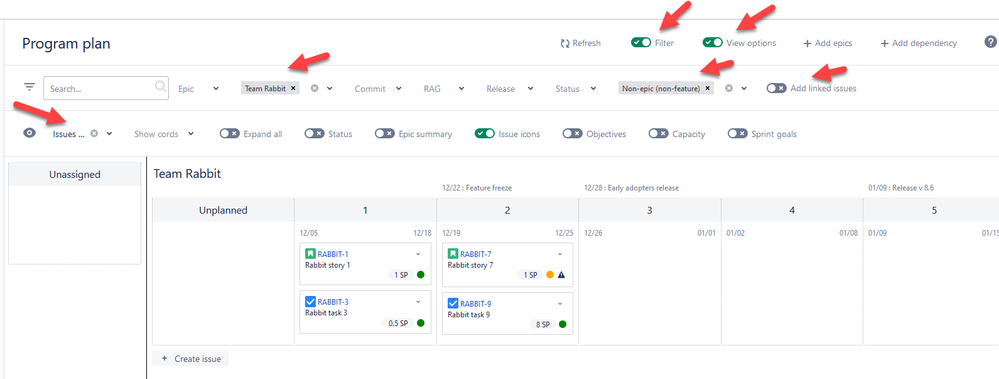Remove Non-epic (non-feature) chip
This screenshot has width=999, height=379.
[707, 89]
